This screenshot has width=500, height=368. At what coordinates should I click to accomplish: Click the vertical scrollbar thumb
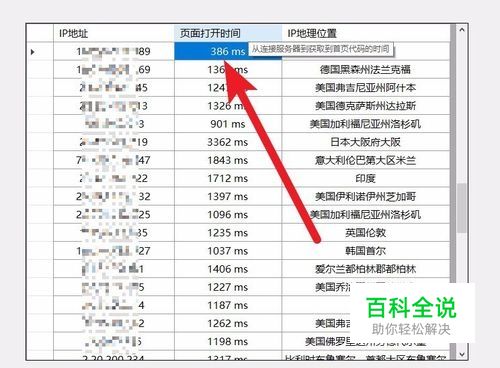point(462,208)
